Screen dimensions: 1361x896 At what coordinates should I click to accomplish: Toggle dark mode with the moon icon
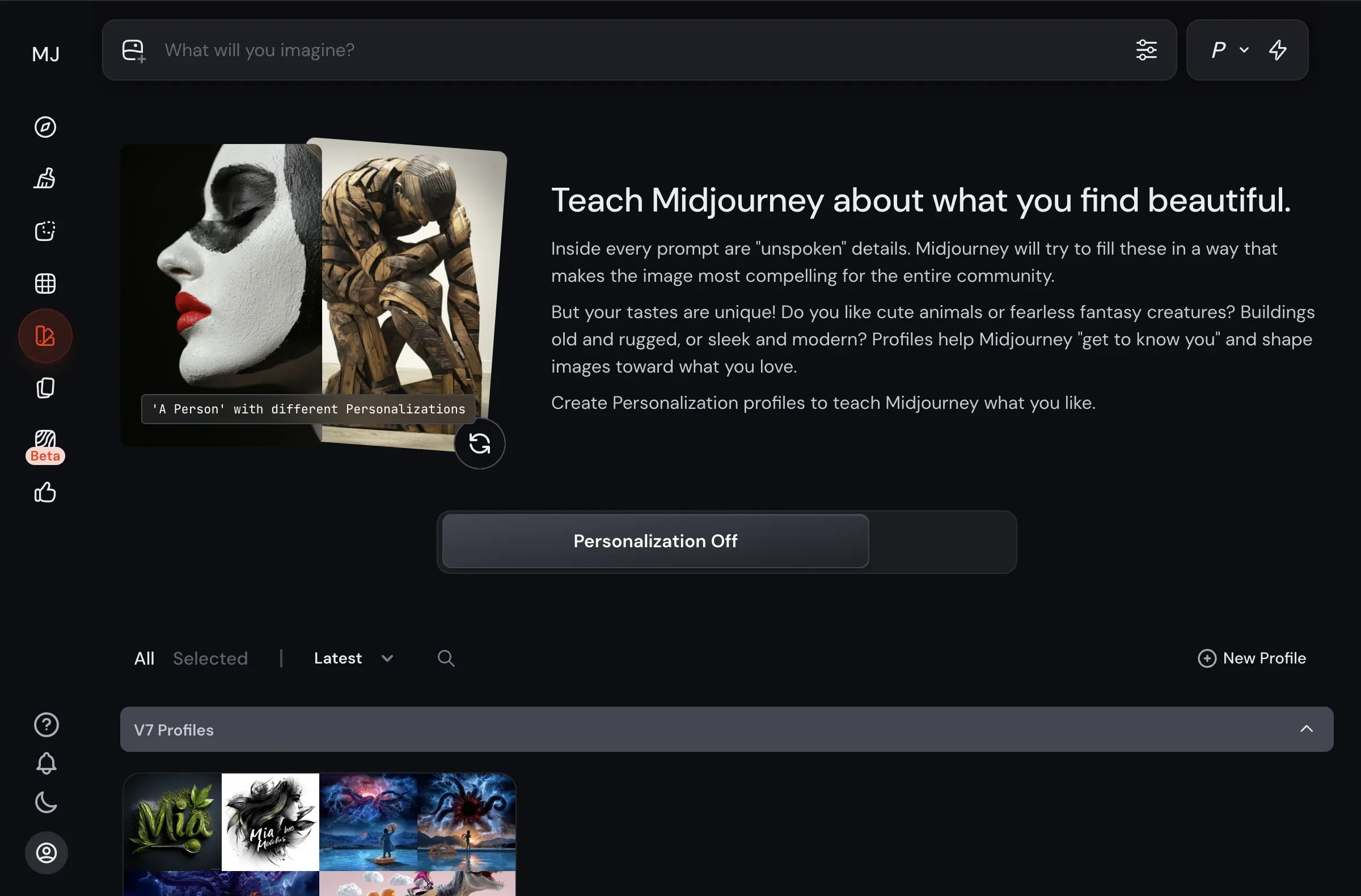pos(46,802)
